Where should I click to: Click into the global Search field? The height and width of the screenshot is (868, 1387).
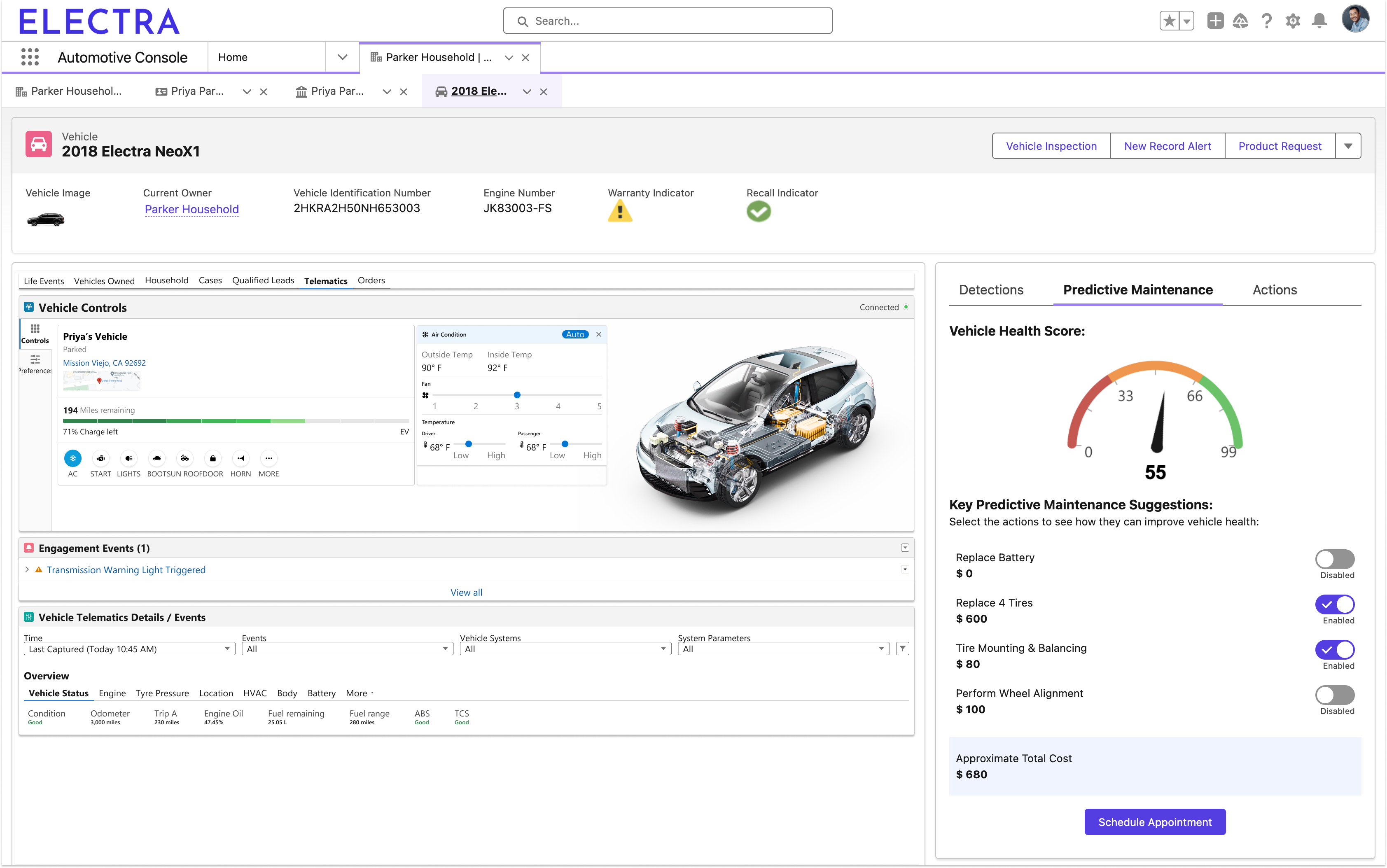tap(667, 21)
